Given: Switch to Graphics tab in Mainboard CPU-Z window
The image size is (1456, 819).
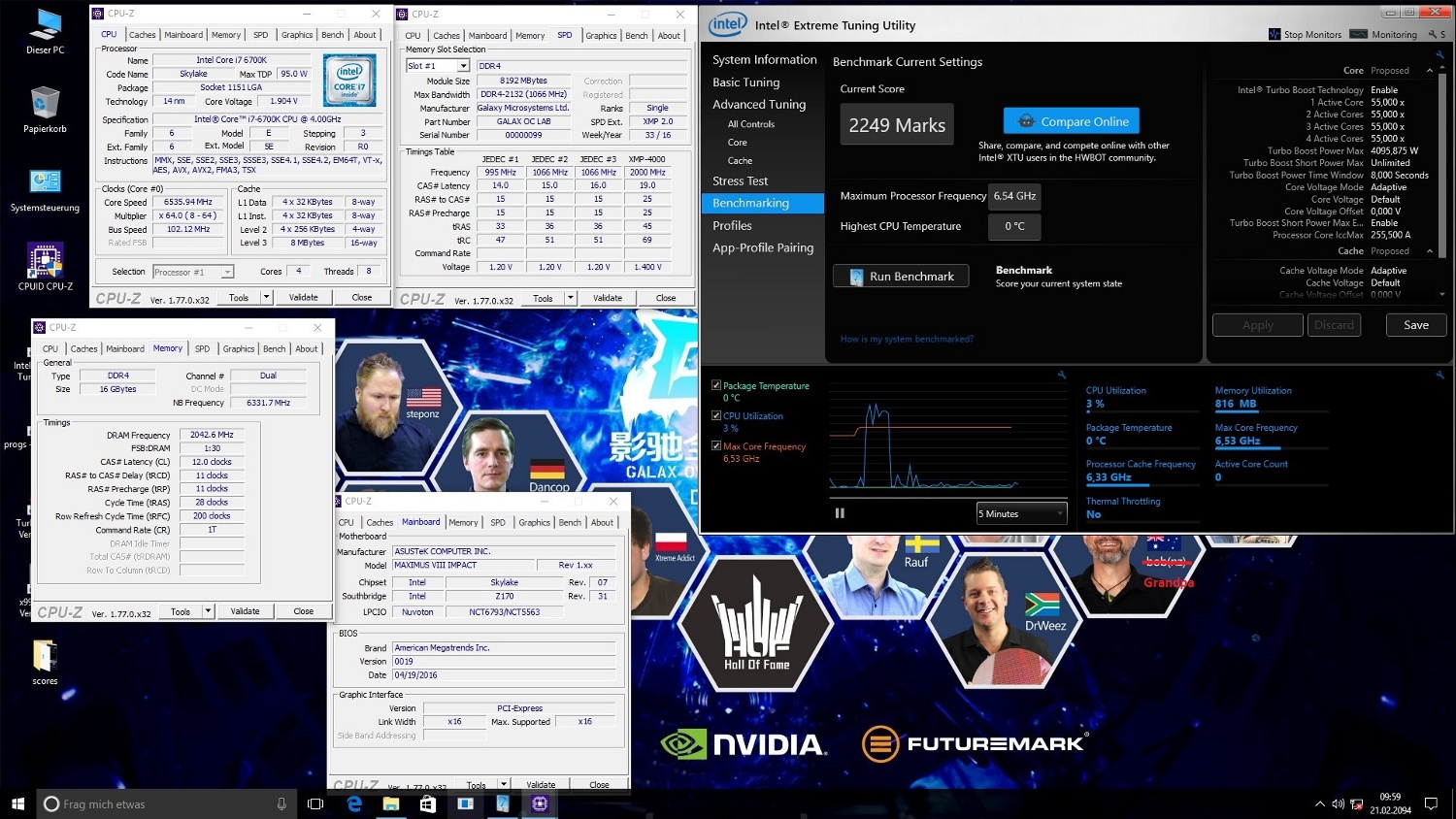Looking at the screenshot, I should pyautogui.click(x=534, y=523).
